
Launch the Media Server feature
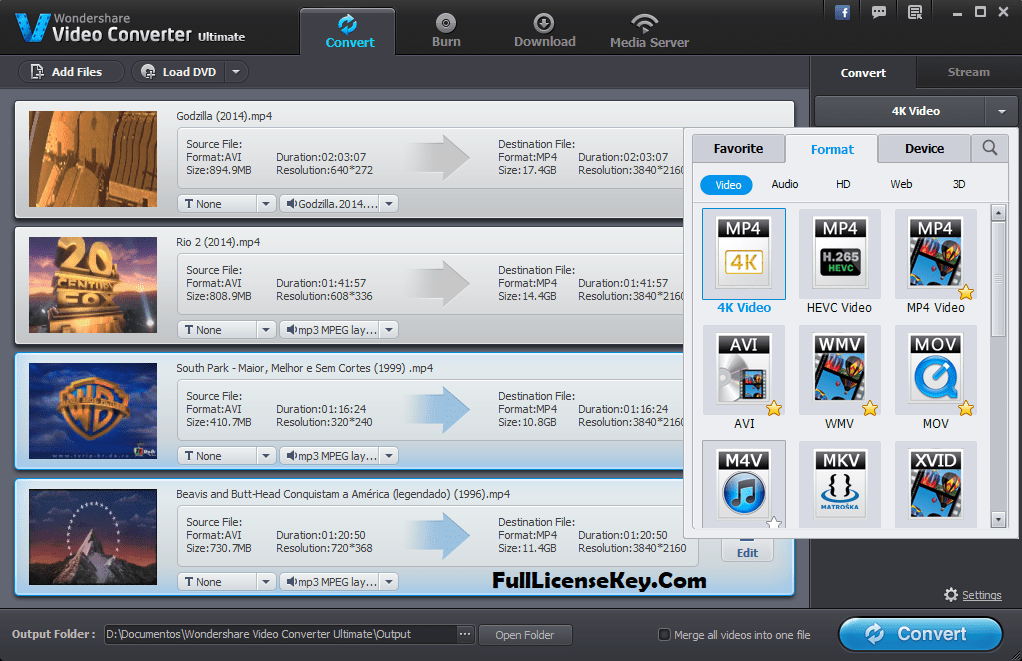pyautogui.click(x=648, y=30)
